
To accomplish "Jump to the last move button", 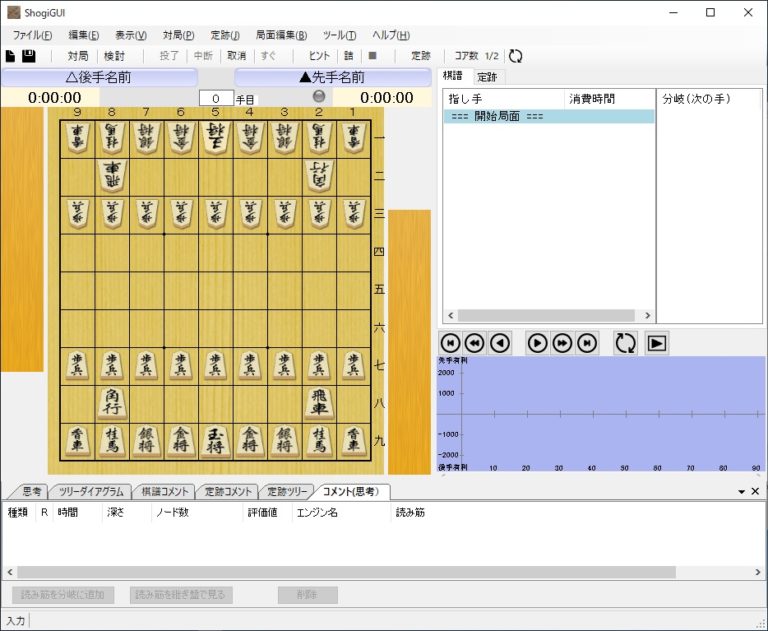I will pos(587,343).
